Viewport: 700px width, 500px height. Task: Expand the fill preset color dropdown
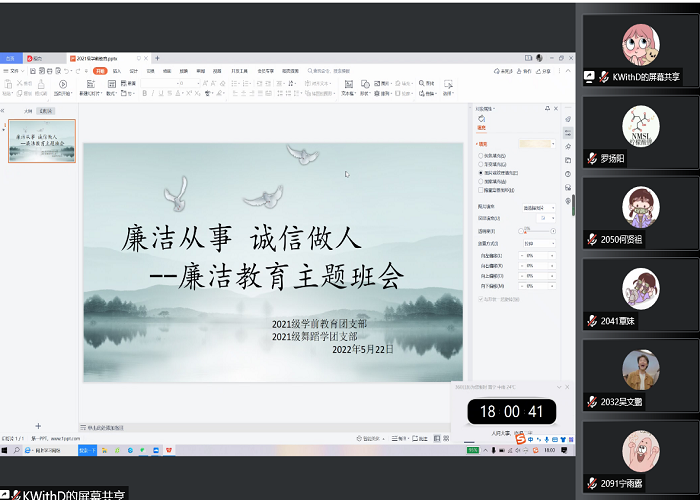(x=553, y=144)
